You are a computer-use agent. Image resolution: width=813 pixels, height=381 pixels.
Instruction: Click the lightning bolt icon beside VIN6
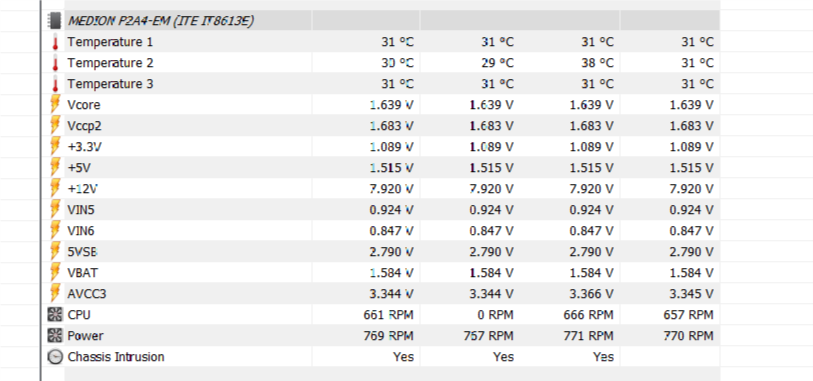[x=55, y=231]
